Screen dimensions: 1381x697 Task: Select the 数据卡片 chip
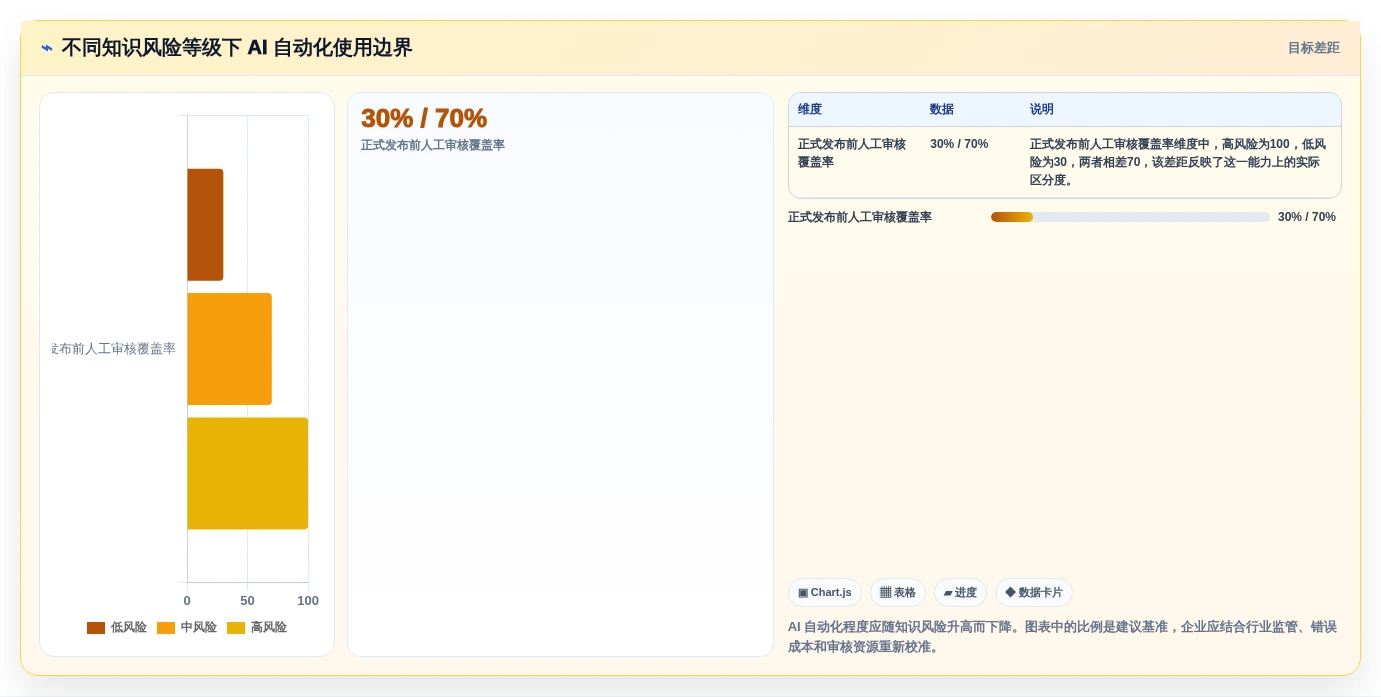(x=1034, y=592)
